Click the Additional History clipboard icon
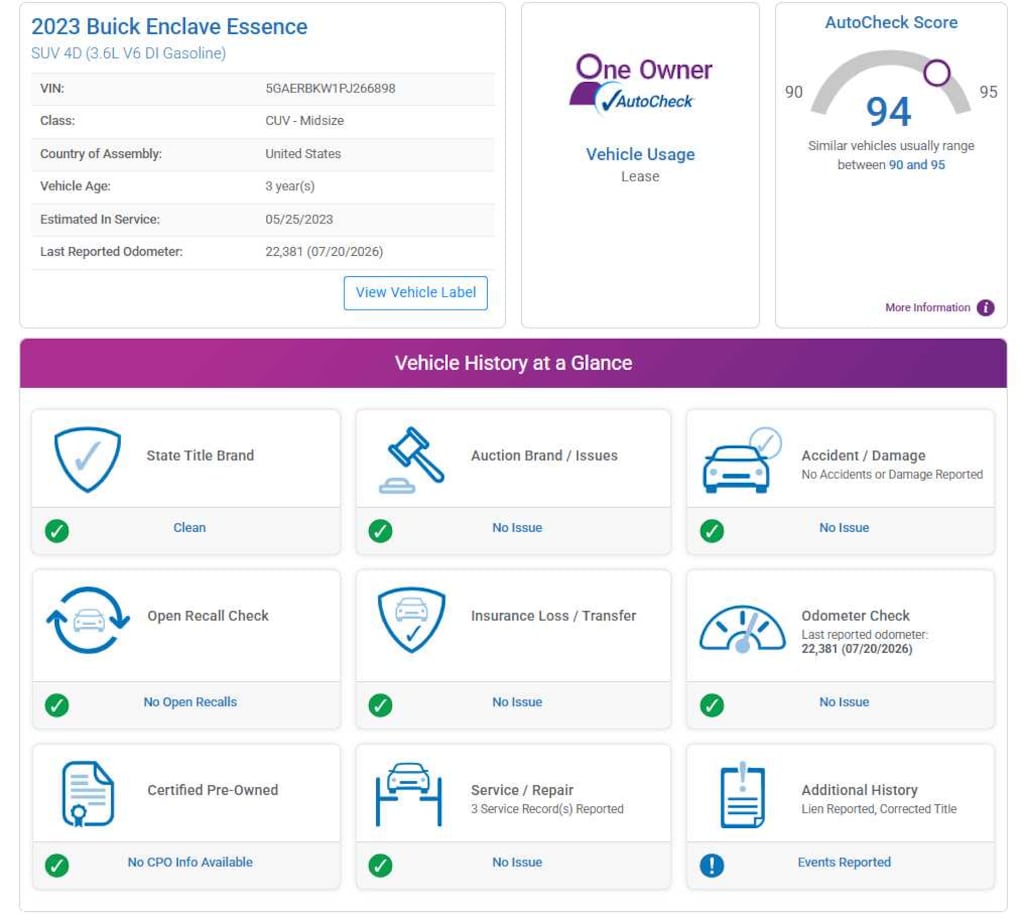 click(743, 794)
